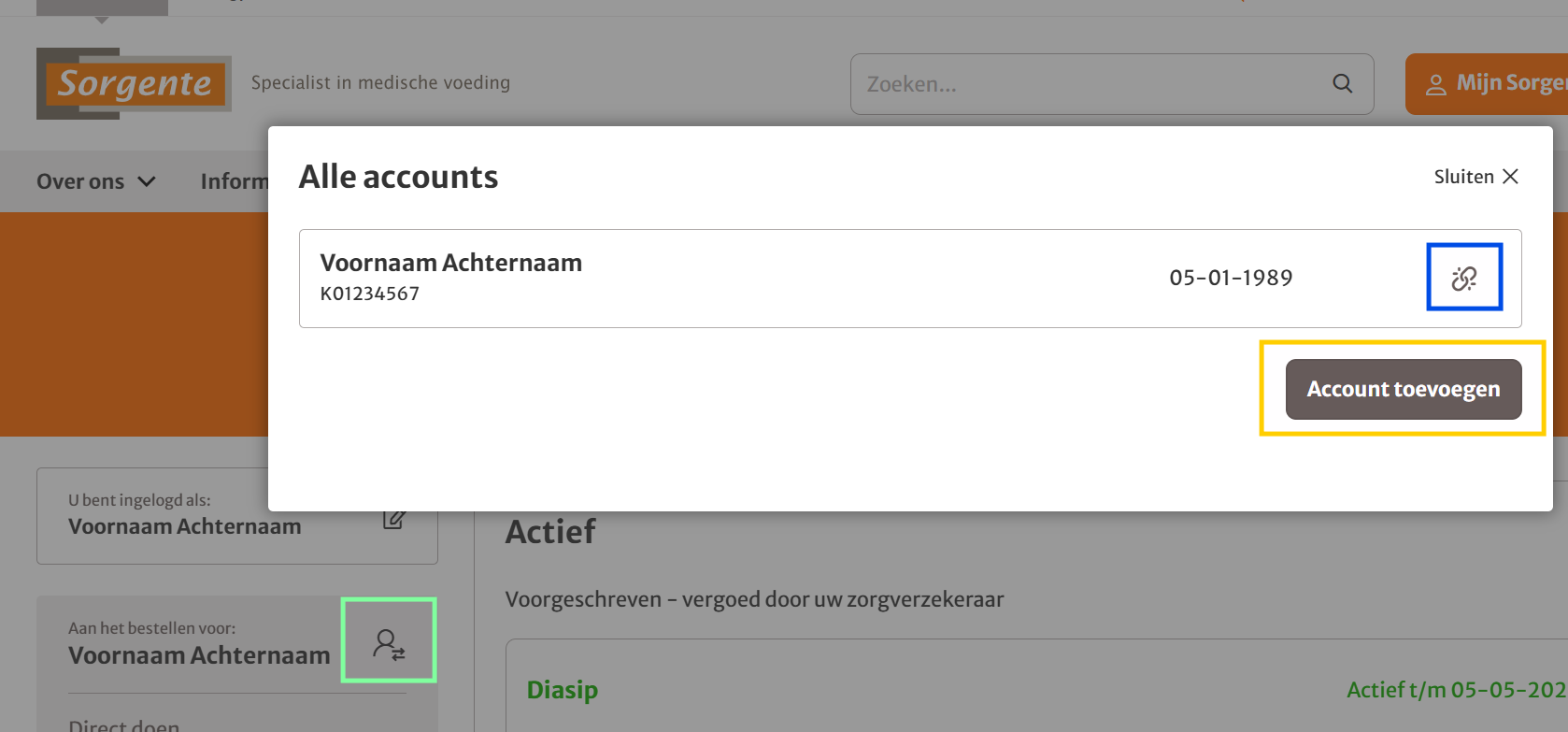Open the Inform menu item in navigation
The height and width of the screenshot is (732, 1568).
[x=234, y=181]
